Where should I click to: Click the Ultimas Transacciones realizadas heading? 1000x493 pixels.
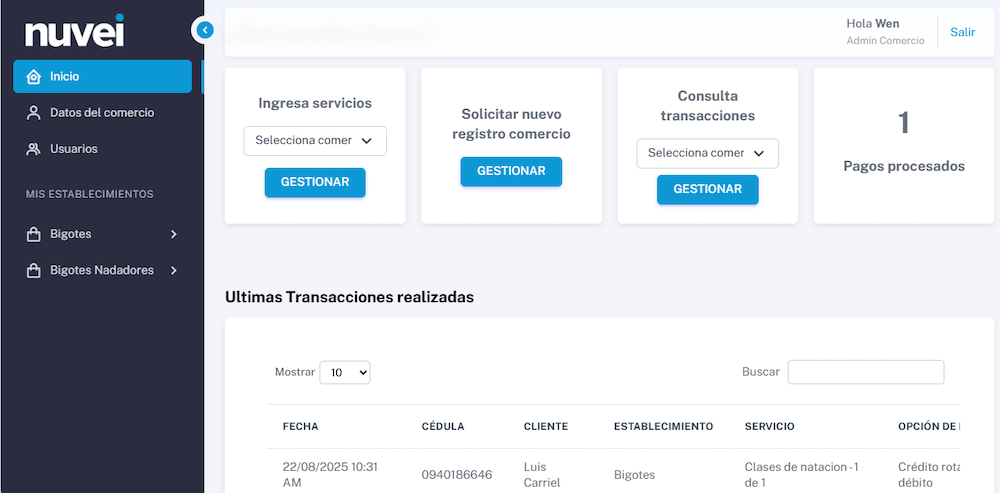click(x=349, y=297)
